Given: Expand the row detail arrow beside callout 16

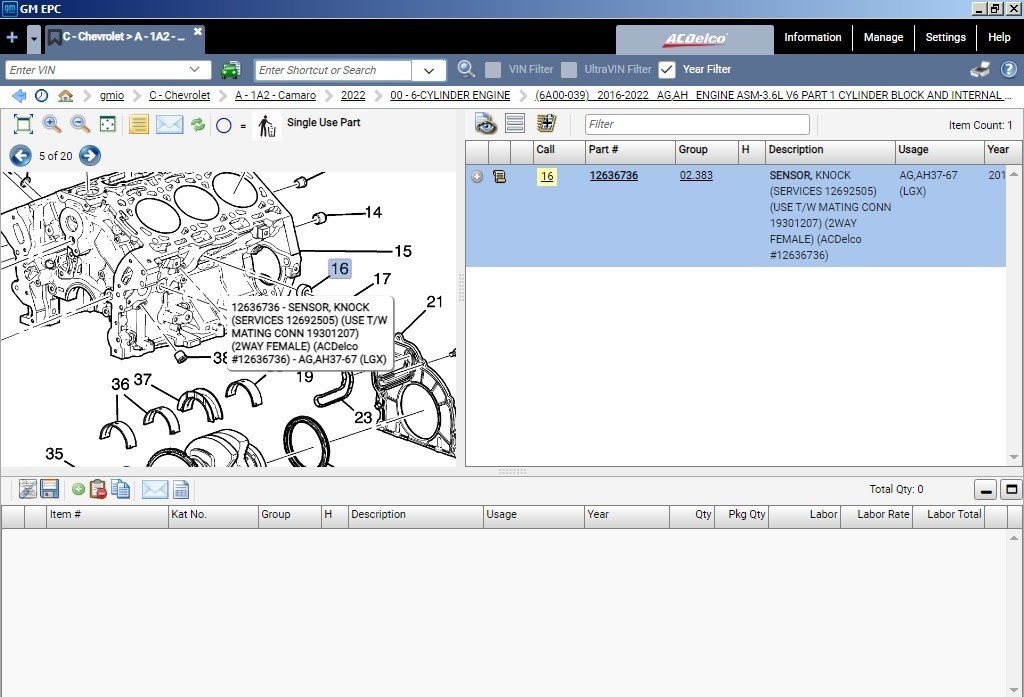Looking at the screenshot, I should [x=478, y=175].
